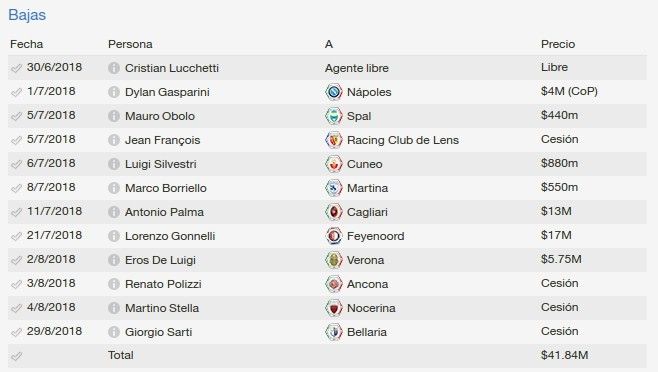Sort by the Persona column header
Screen dimensions: 658x372
(x=130, y=44)
